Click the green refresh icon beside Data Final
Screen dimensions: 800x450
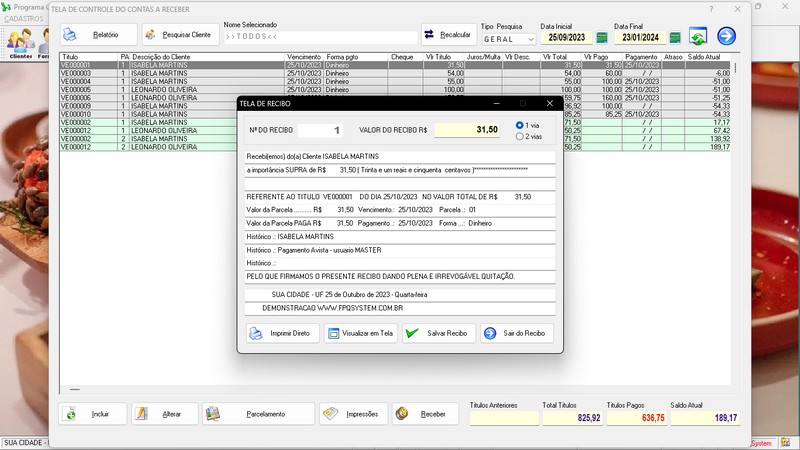tap(697, 37)
